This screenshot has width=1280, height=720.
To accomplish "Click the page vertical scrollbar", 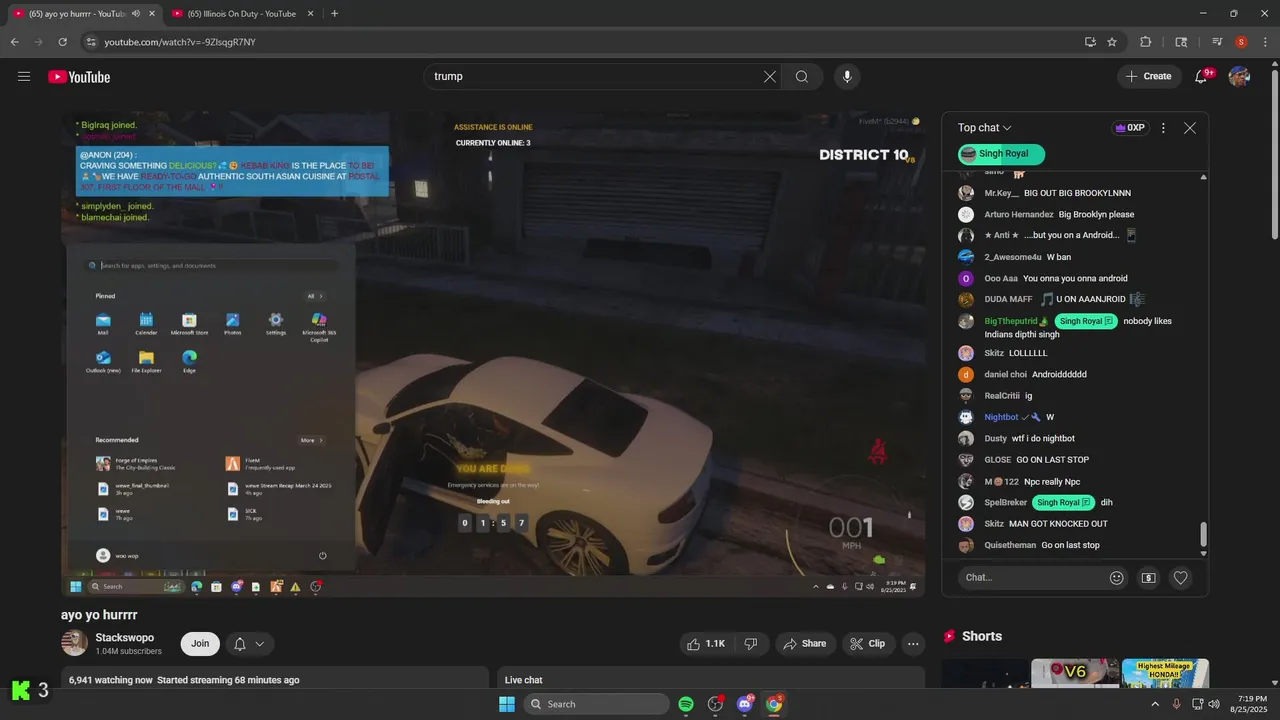I will pyautogui.click(x=1274, y=152).
